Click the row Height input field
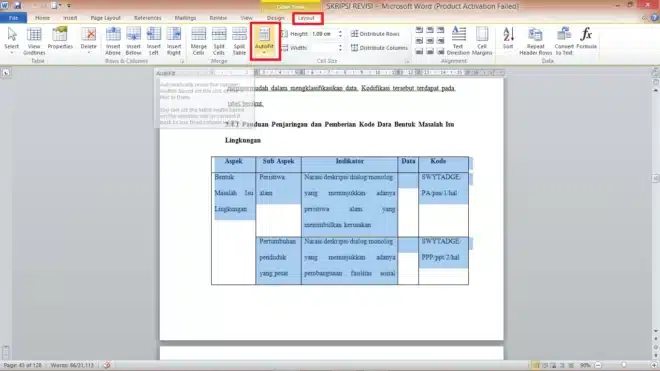This screenshot has height=371, width=660. pyautogui.click(x=324, y=34)
